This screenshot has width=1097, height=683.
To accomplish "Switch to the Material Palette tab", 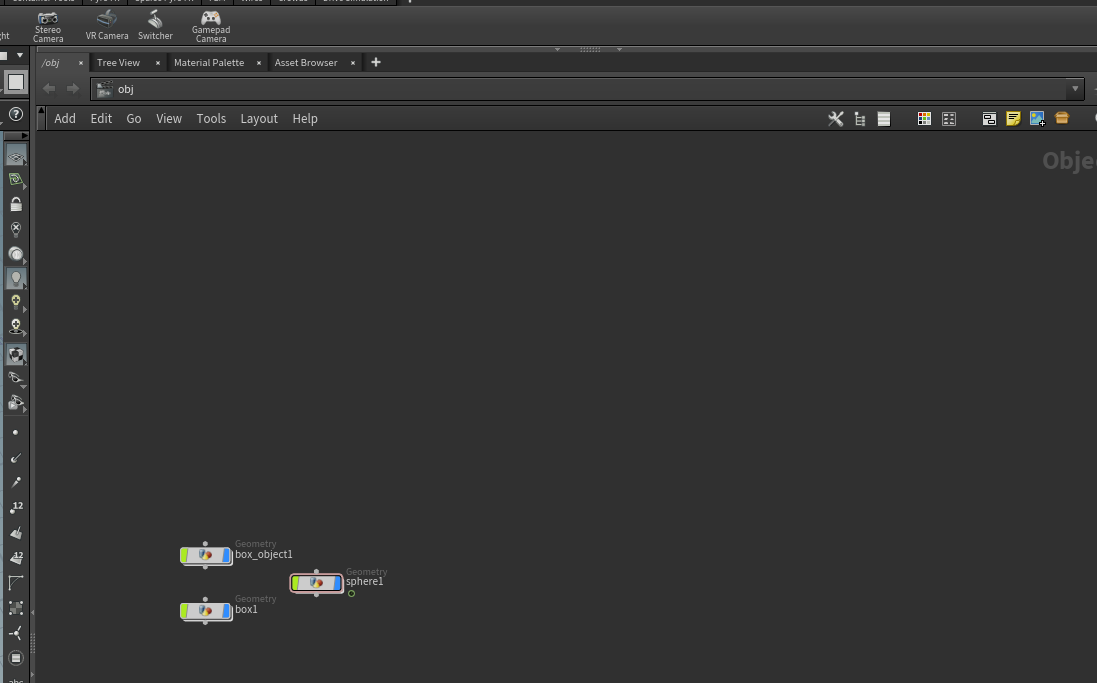I will pyautogui.click(x=208, y=63).
